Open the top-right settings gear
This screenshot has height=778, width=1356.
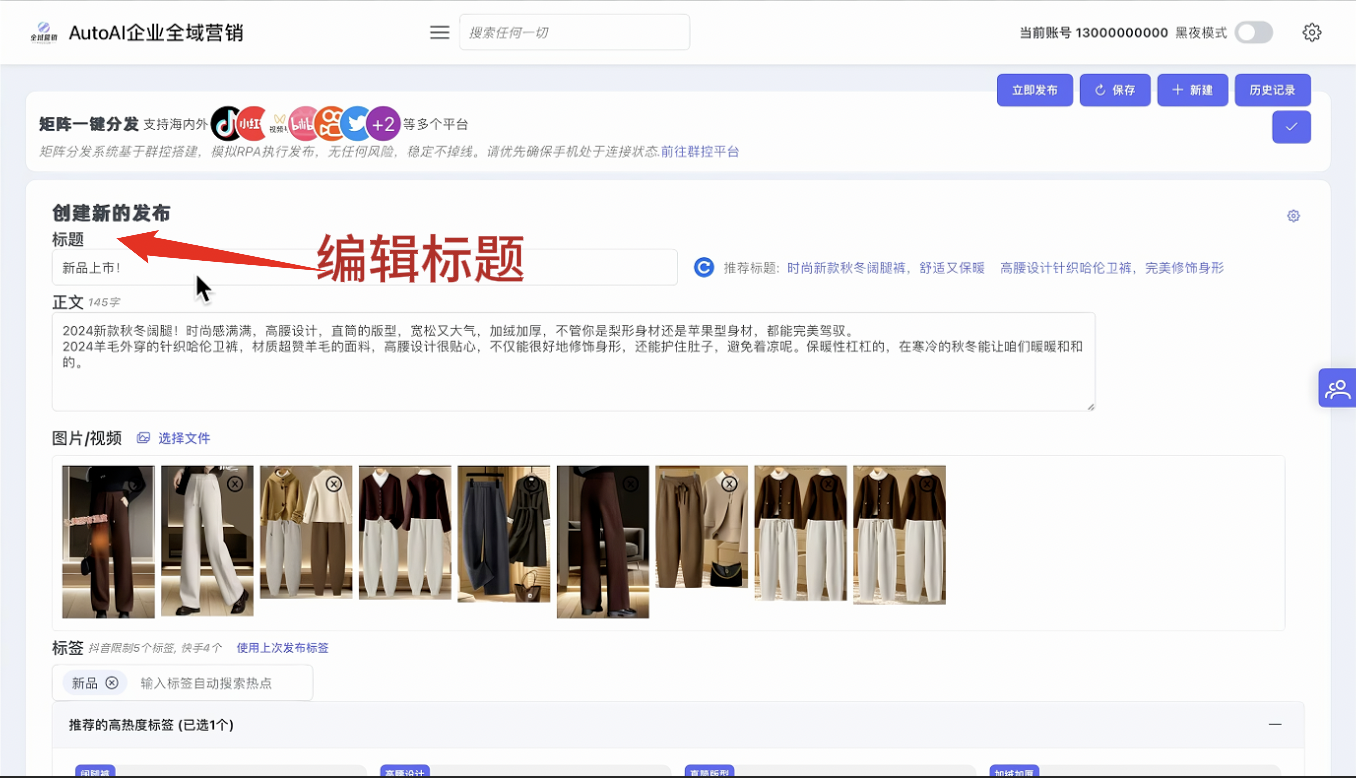tap(1312, 32)
